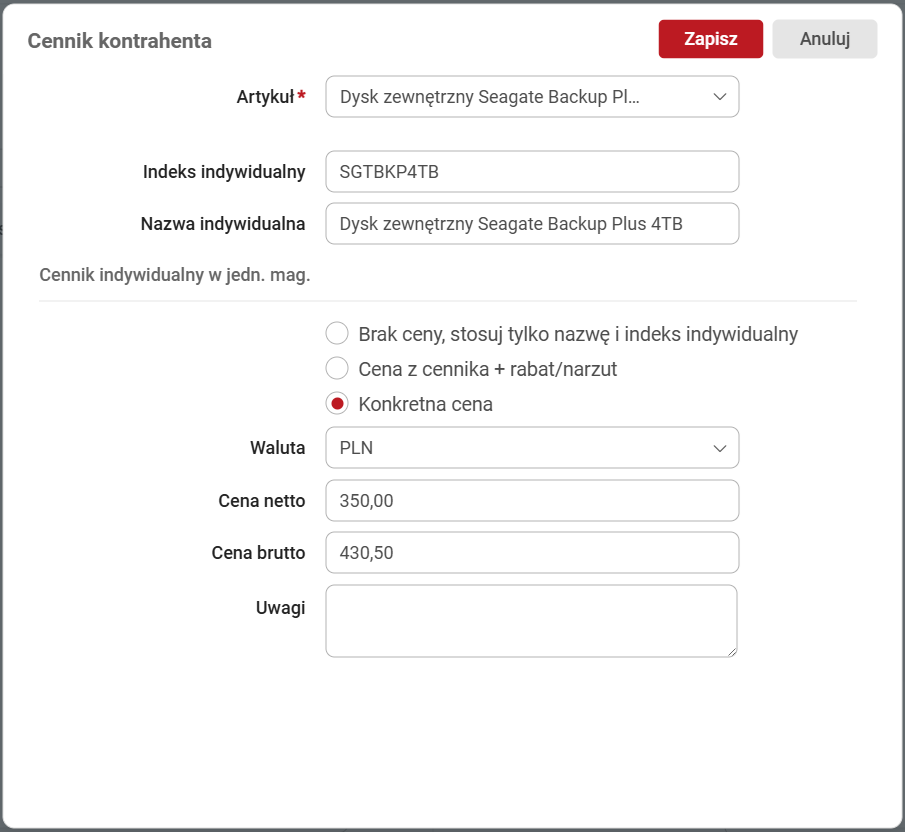Click the chevron arrow in the Artykuł field

click(719, 97)
